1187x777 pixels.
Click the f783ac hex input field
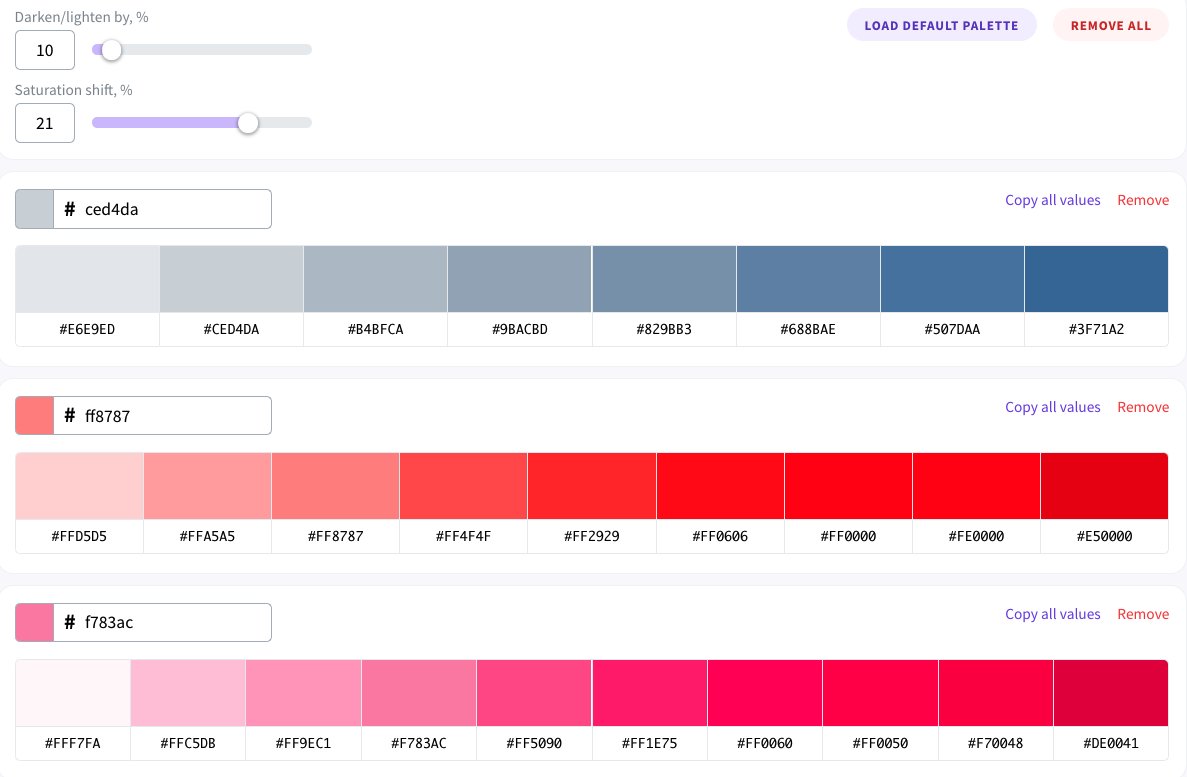click(163, 623)
